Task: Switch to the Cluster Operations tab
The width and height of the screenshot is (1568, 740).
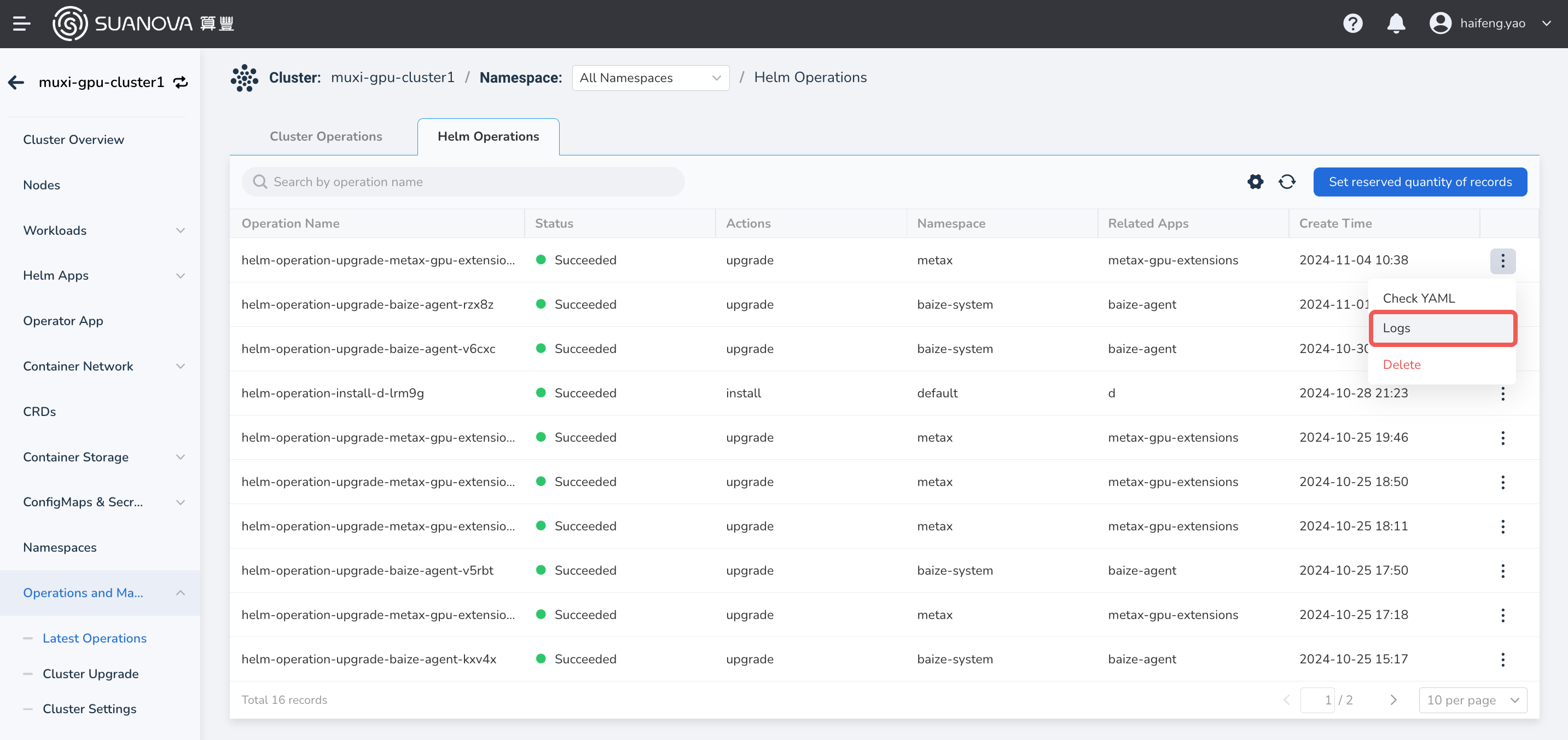Action: click(x=326, y=136)
